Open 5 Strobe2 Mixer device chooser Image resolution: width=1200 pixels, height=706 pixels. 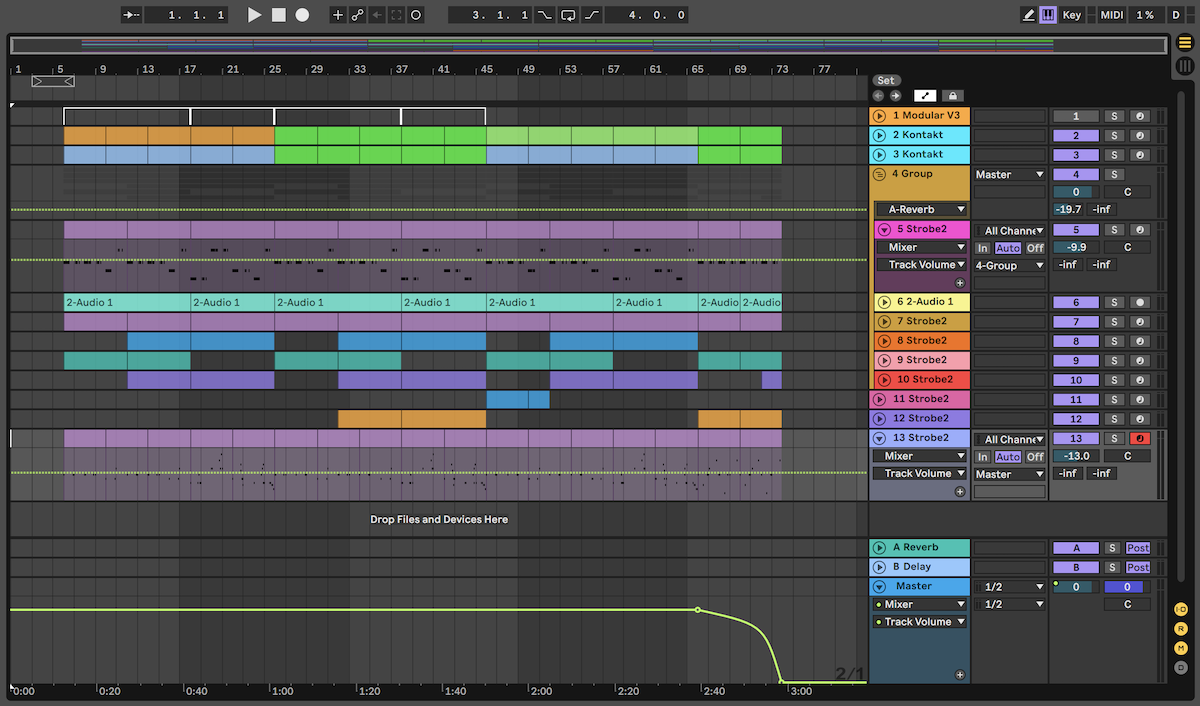pos(921,247)
